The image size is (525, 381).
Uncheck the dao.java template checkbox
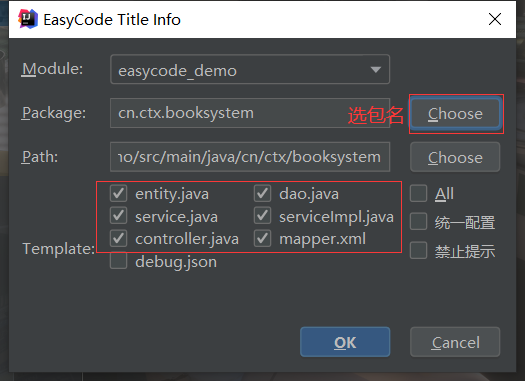click(262, 194)
